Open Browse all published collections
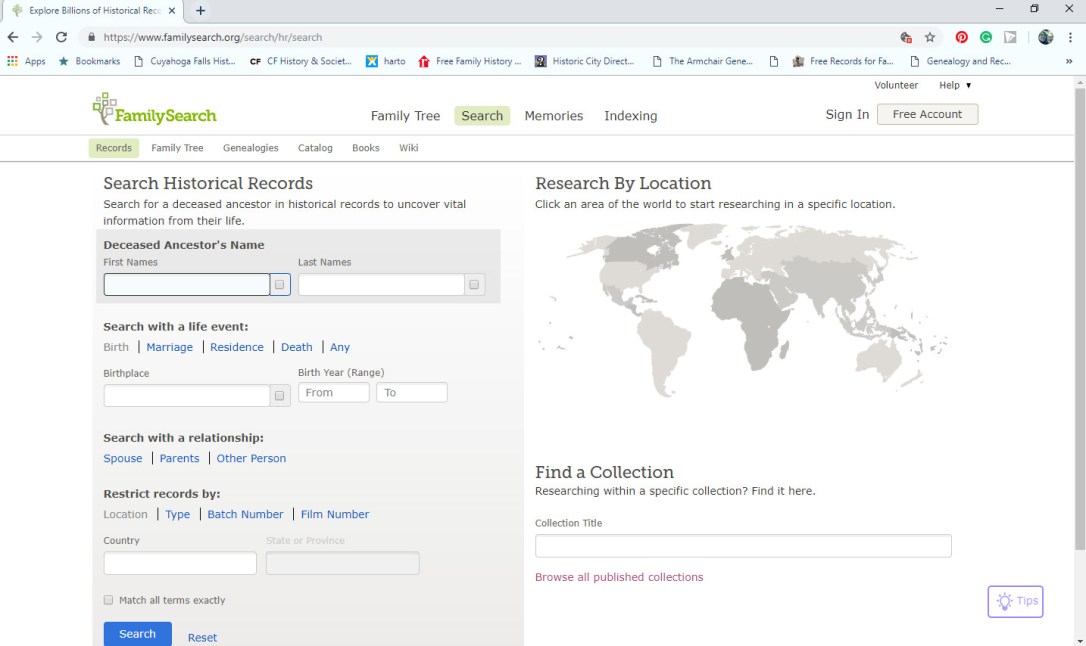Viewport: 1086px width, 646px height. [x=620, y=577]
